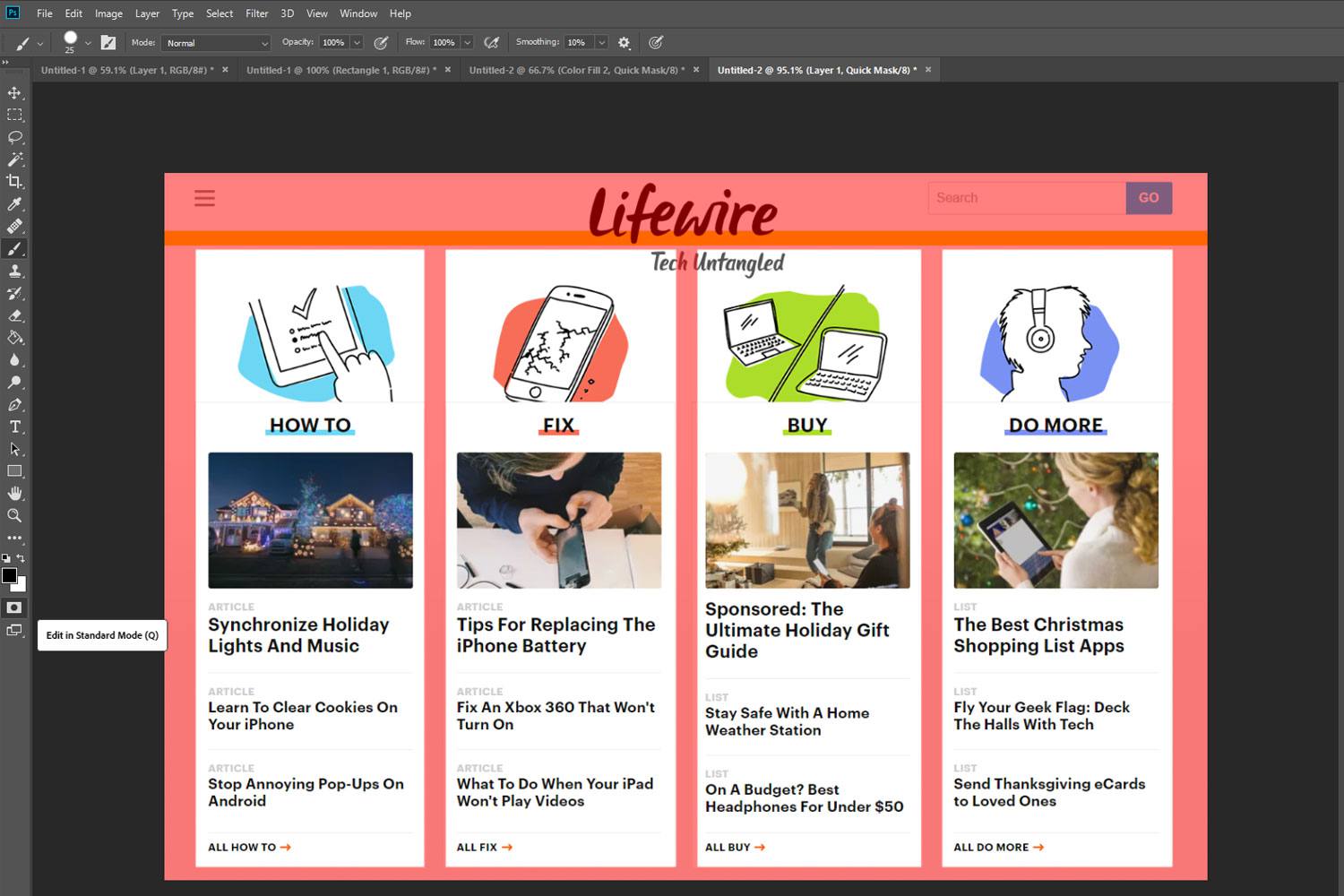Open the Help menu

click(x=401, y=13)
